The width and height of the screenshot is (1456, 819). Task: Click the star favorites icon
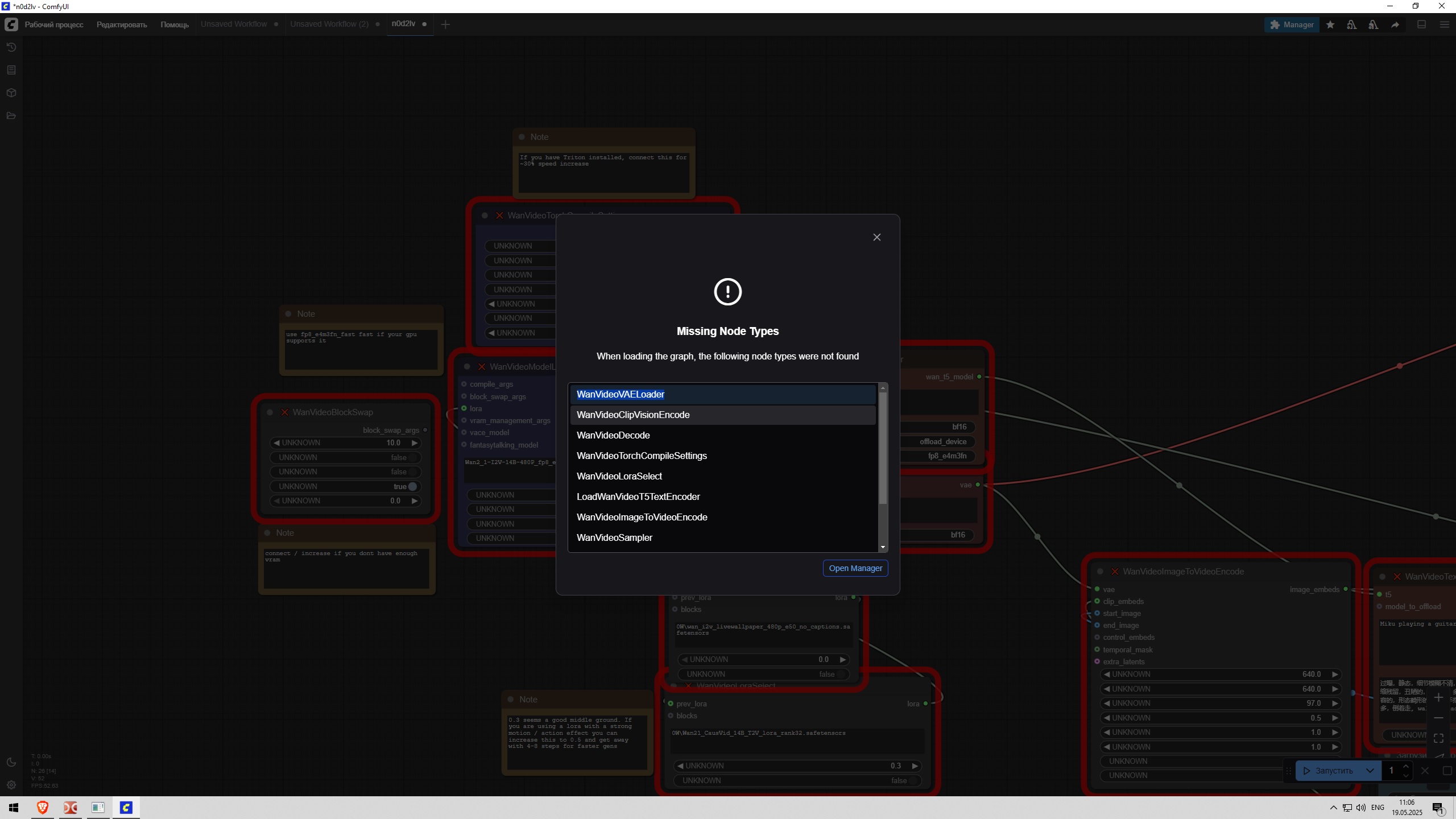click(1330, 24)
